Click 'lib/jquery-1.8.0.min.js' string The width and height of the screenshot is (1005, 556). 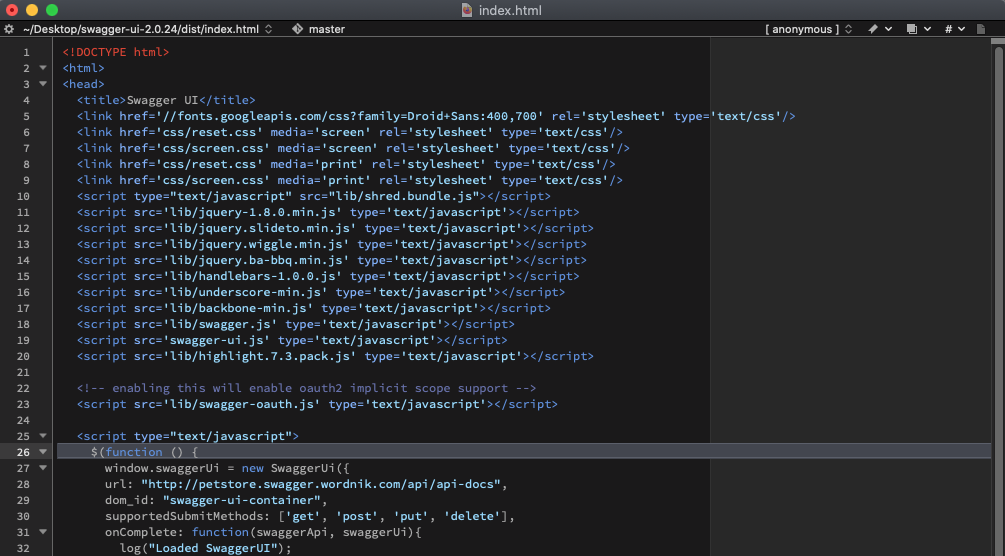253,212
